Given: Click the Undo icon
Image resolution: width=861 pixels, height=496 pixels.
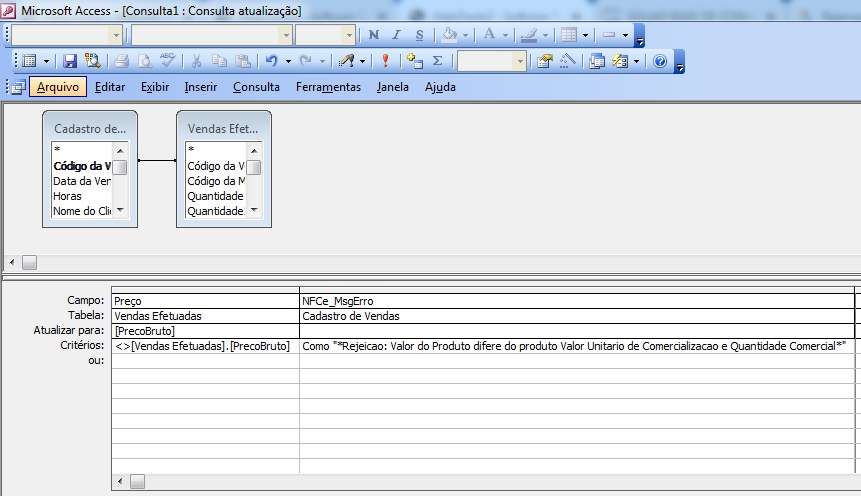Looking at the screenshot, I should [x=271, y=61].
